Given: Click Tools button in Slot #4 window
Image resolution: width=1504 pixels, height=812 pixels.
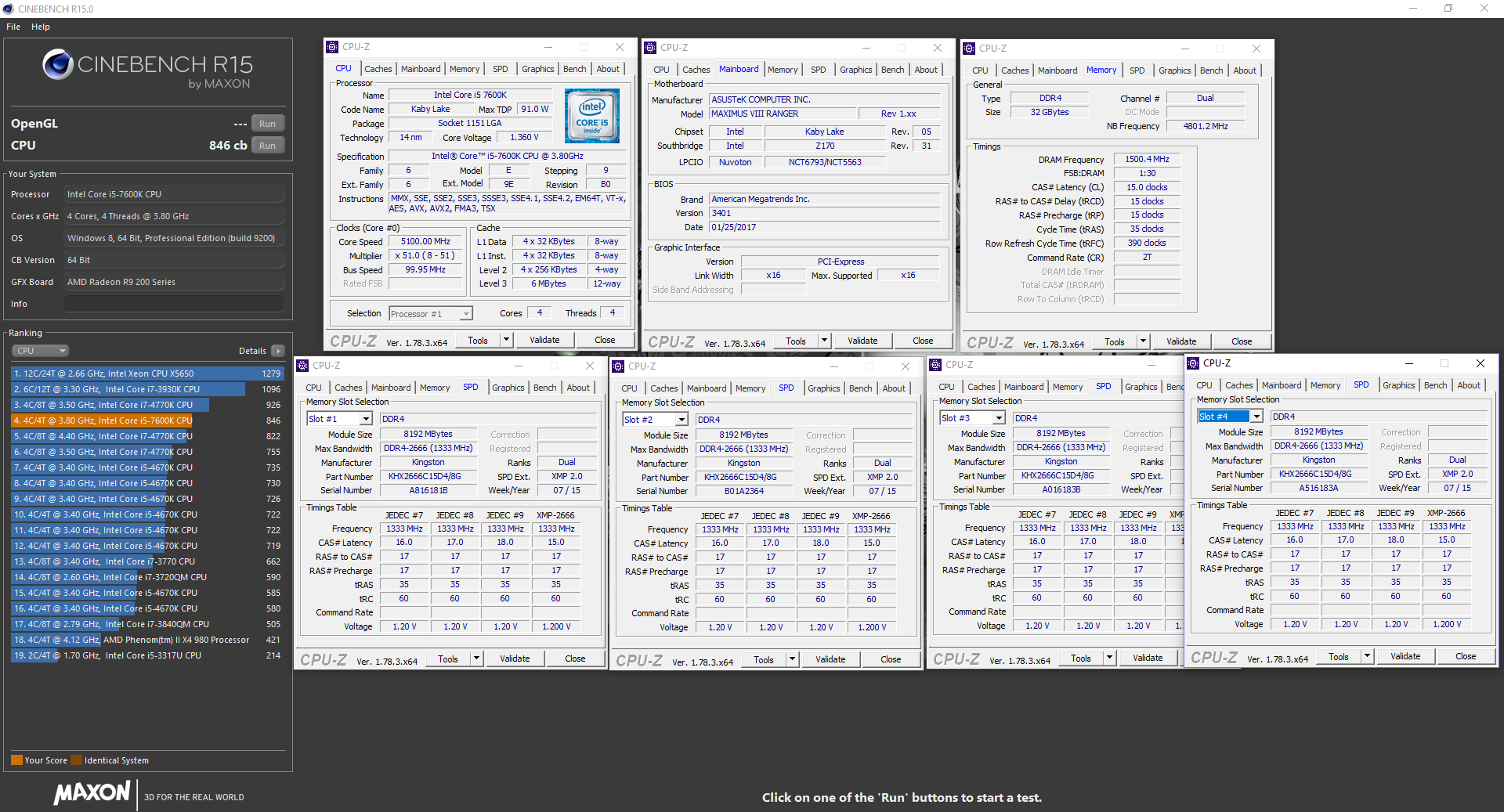Looking at the screenshot, I should [1339, 657].
